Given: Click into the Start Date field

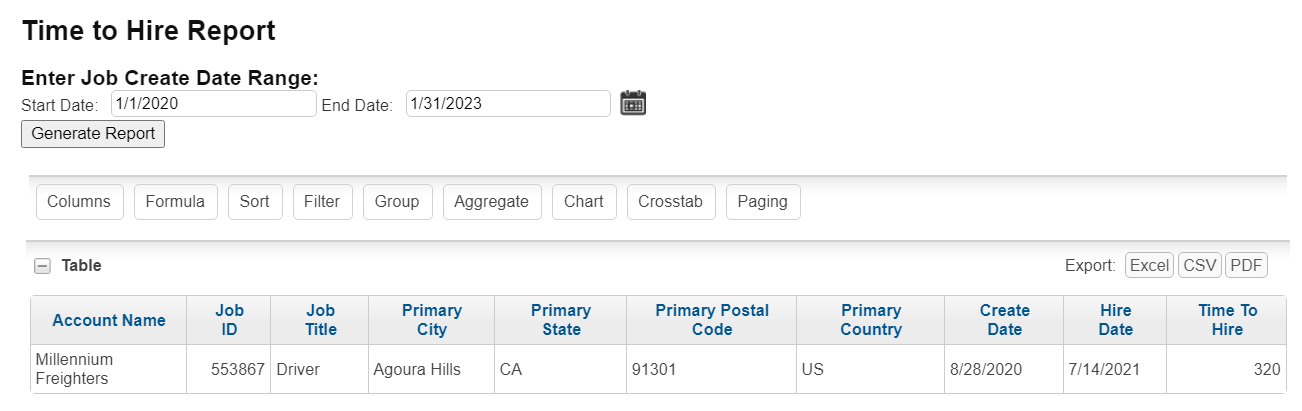Looking at the screenshot, I should point(214,104).
